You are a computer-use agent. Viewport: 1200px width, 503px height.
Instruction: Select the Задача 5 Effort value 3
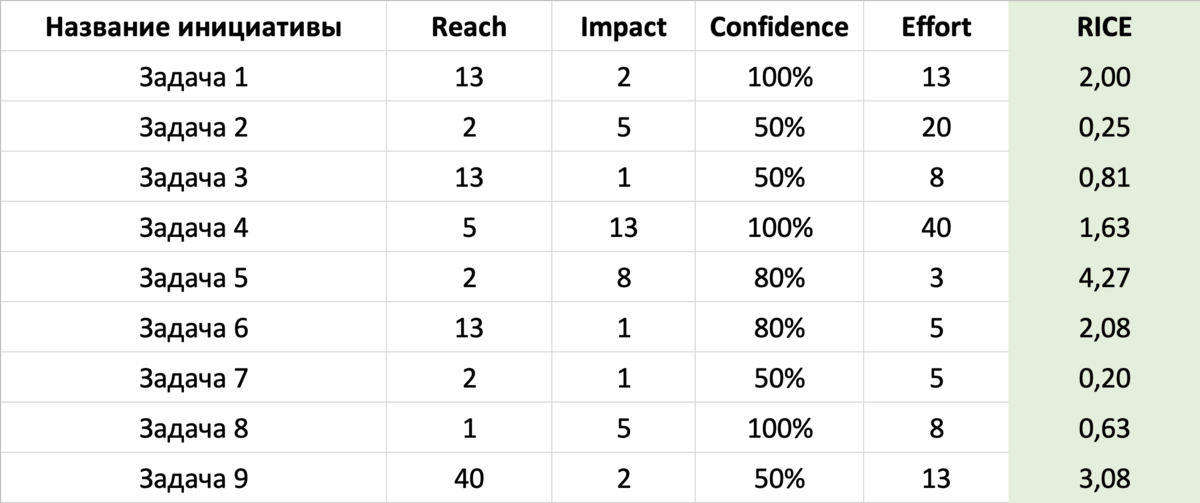[x=935, y=278]
